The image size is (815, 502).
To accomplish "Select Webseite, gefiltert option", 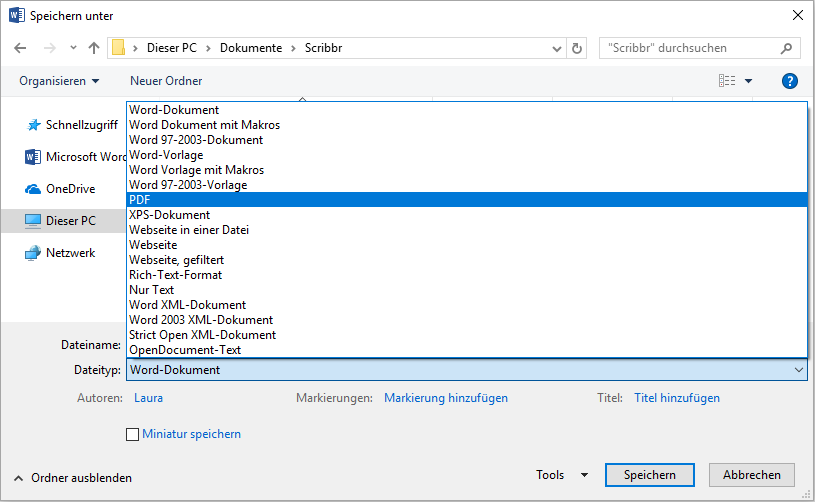I will pos(467,260).
